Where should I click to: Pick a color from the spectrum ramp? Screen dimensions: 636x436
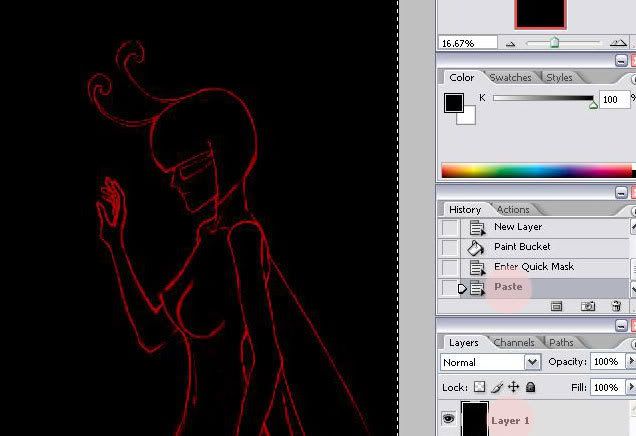point(537,171)
